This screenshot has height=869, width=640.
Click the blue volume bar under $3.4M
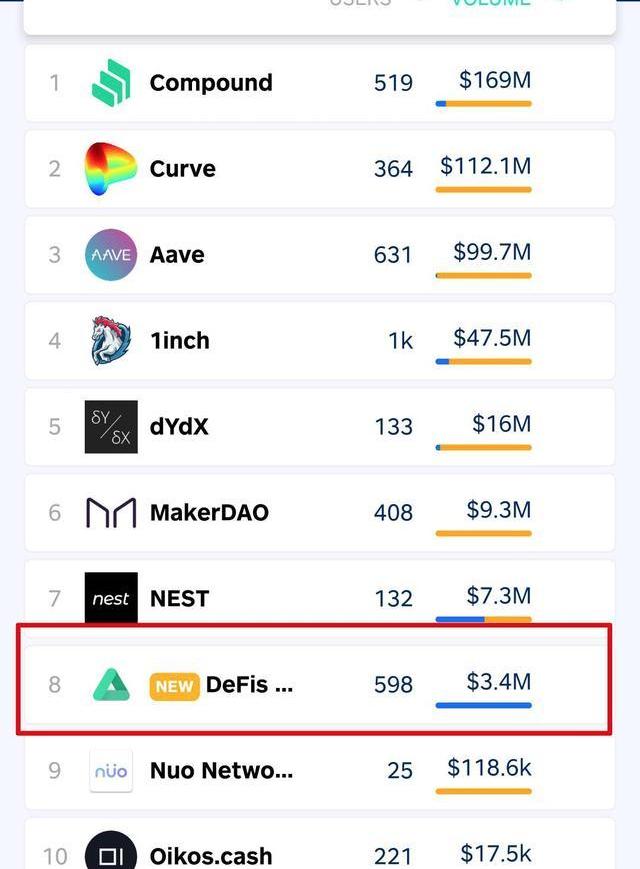point(483,706)
